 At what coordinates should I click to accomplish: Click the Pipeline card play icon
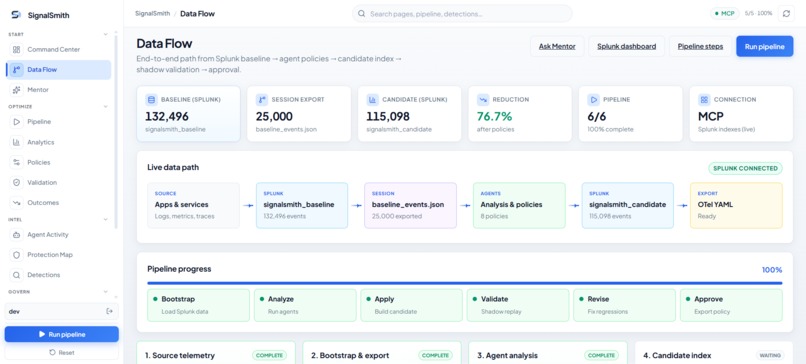point(593,99)
